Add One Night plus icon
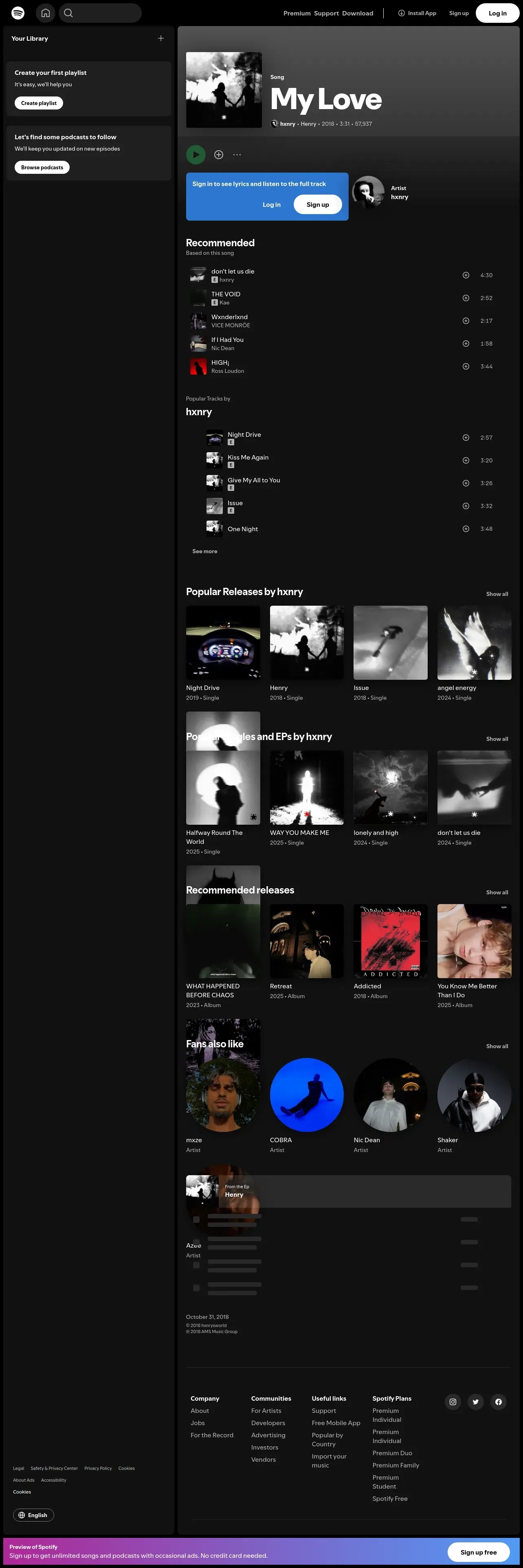 (466, 529)
